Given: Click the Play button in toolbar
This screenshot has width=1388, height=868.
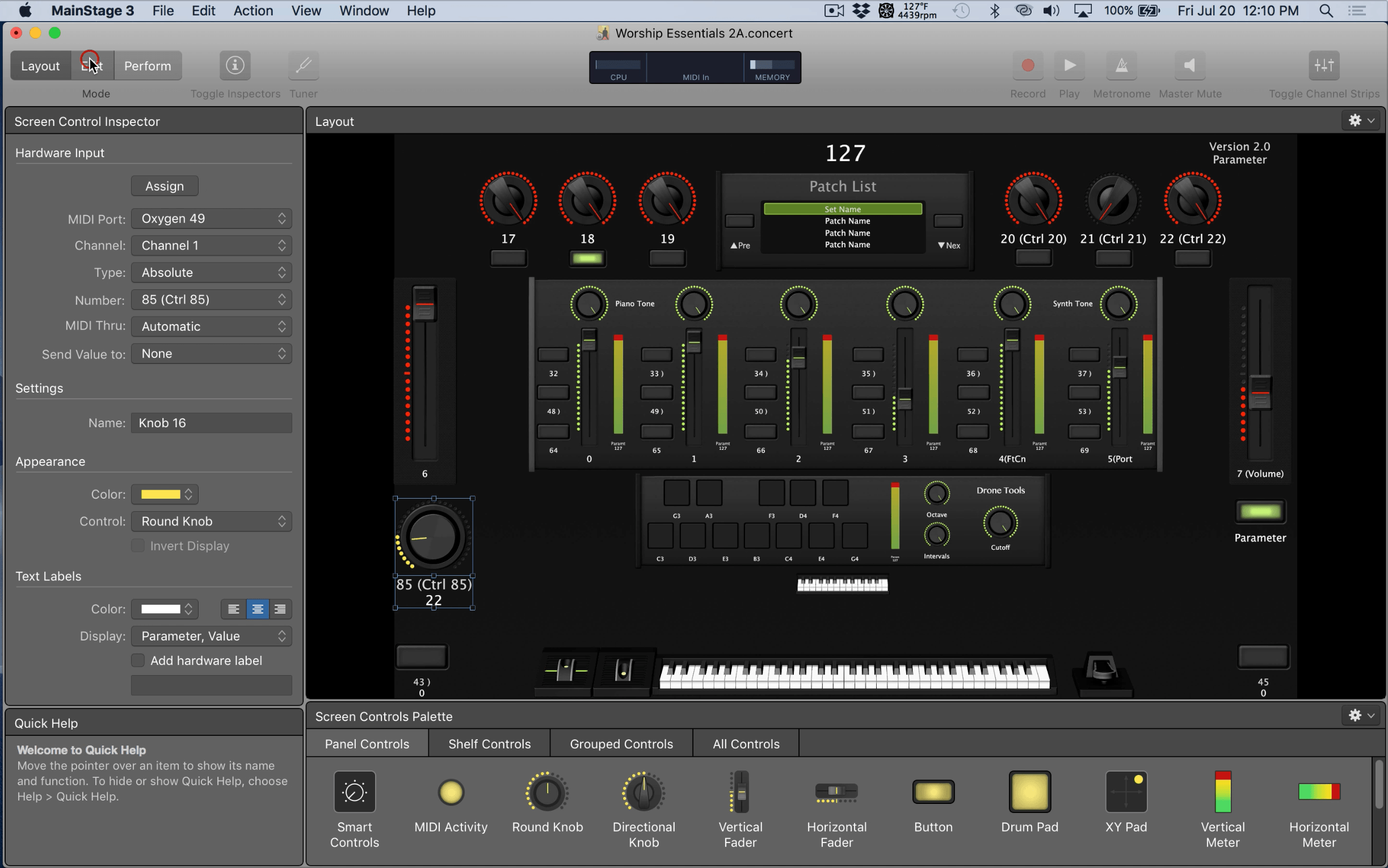Looking at the screenshot, I should (1069, 65).
